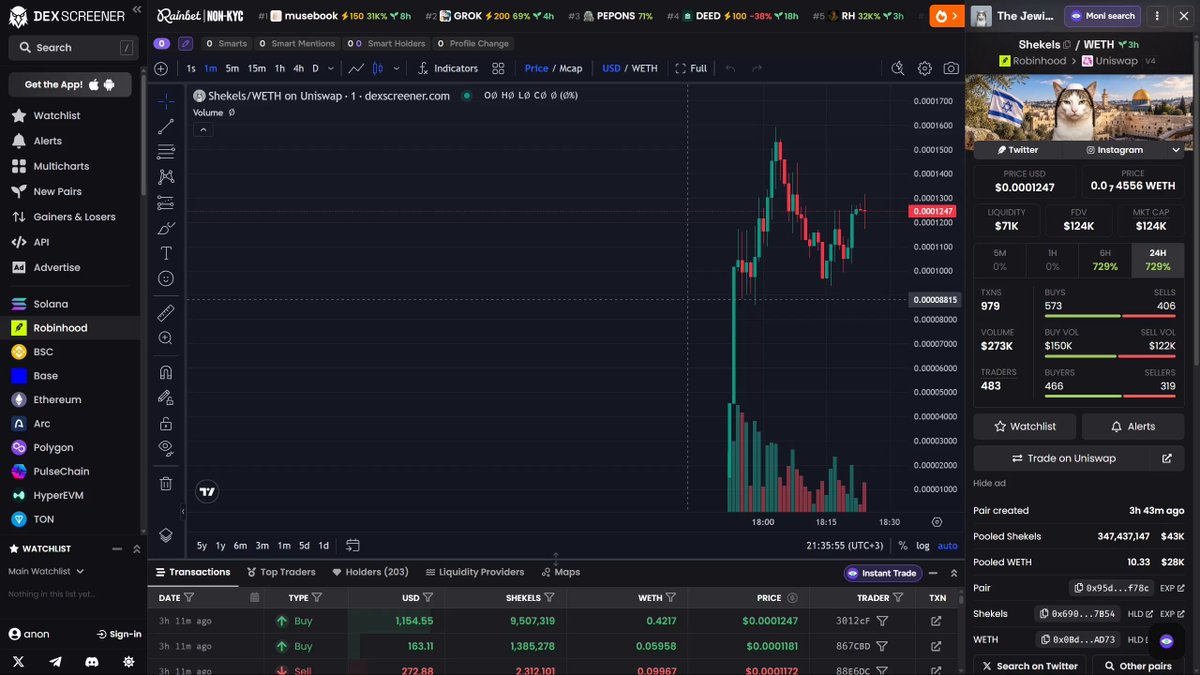The image size is (1200, 675).
Task: Select the ruler measure tool
Action: (166, 313)
